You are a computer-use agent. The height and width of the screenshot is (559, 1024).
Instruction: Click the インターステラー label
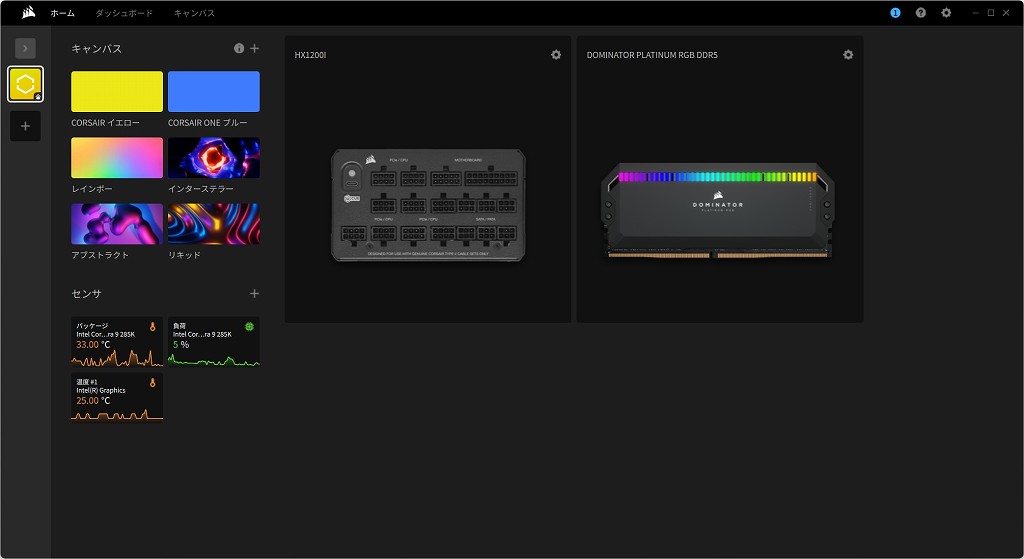pyautogui.click(x=200, y=189)
